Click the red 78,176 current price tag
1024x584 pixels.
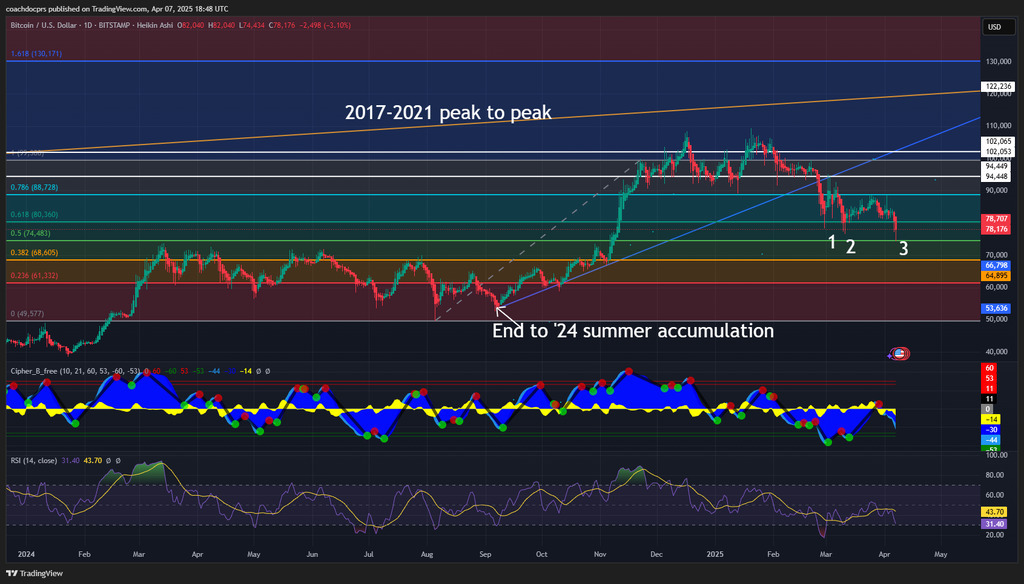point(995,229)
